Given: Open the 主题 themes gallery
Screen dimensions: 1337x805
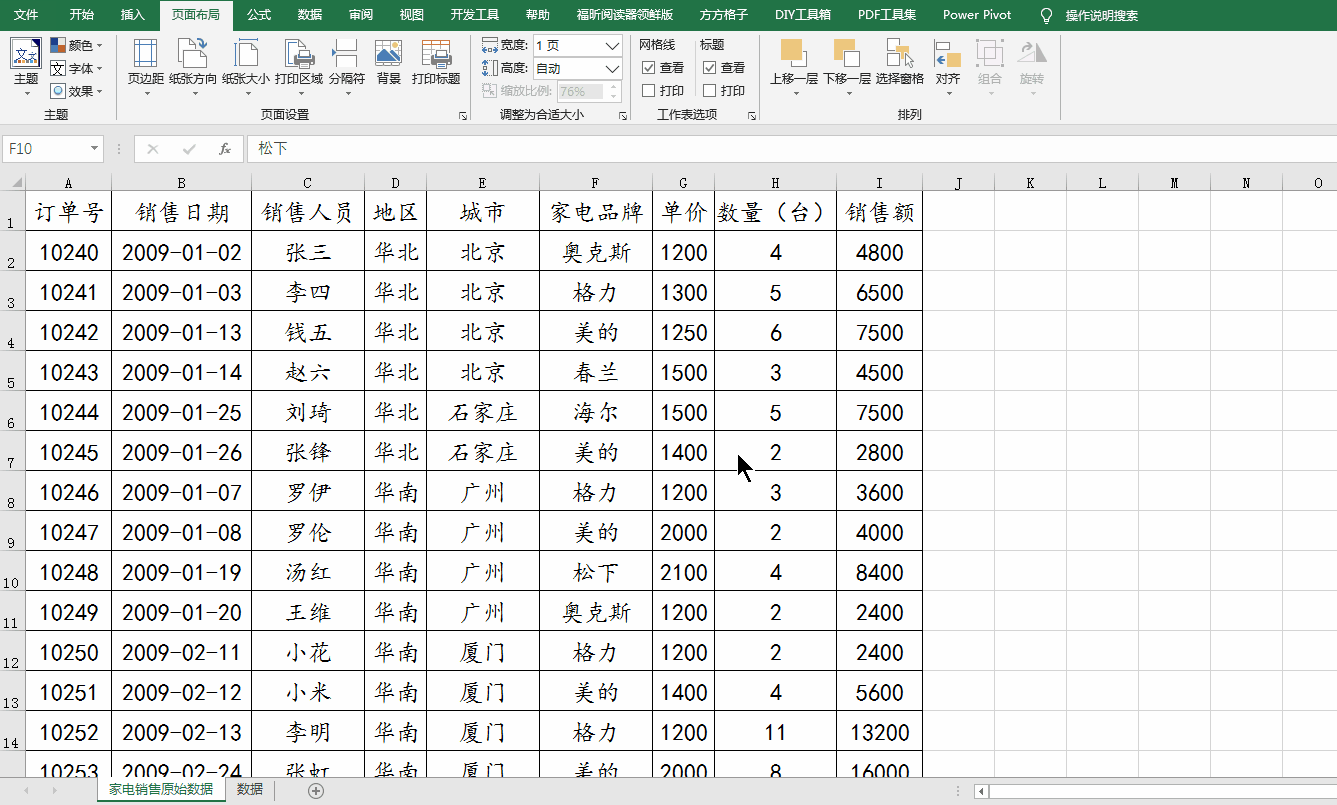Looking at the screenshot, I should tap(26, 66).
